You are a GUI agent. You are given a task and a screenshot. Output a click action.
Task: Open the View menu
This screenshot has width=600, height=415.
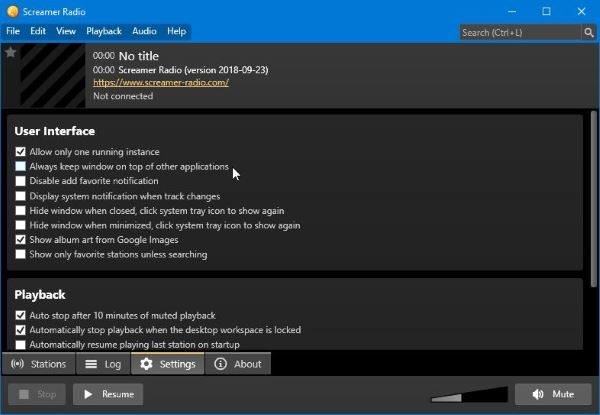click(66, 31)
